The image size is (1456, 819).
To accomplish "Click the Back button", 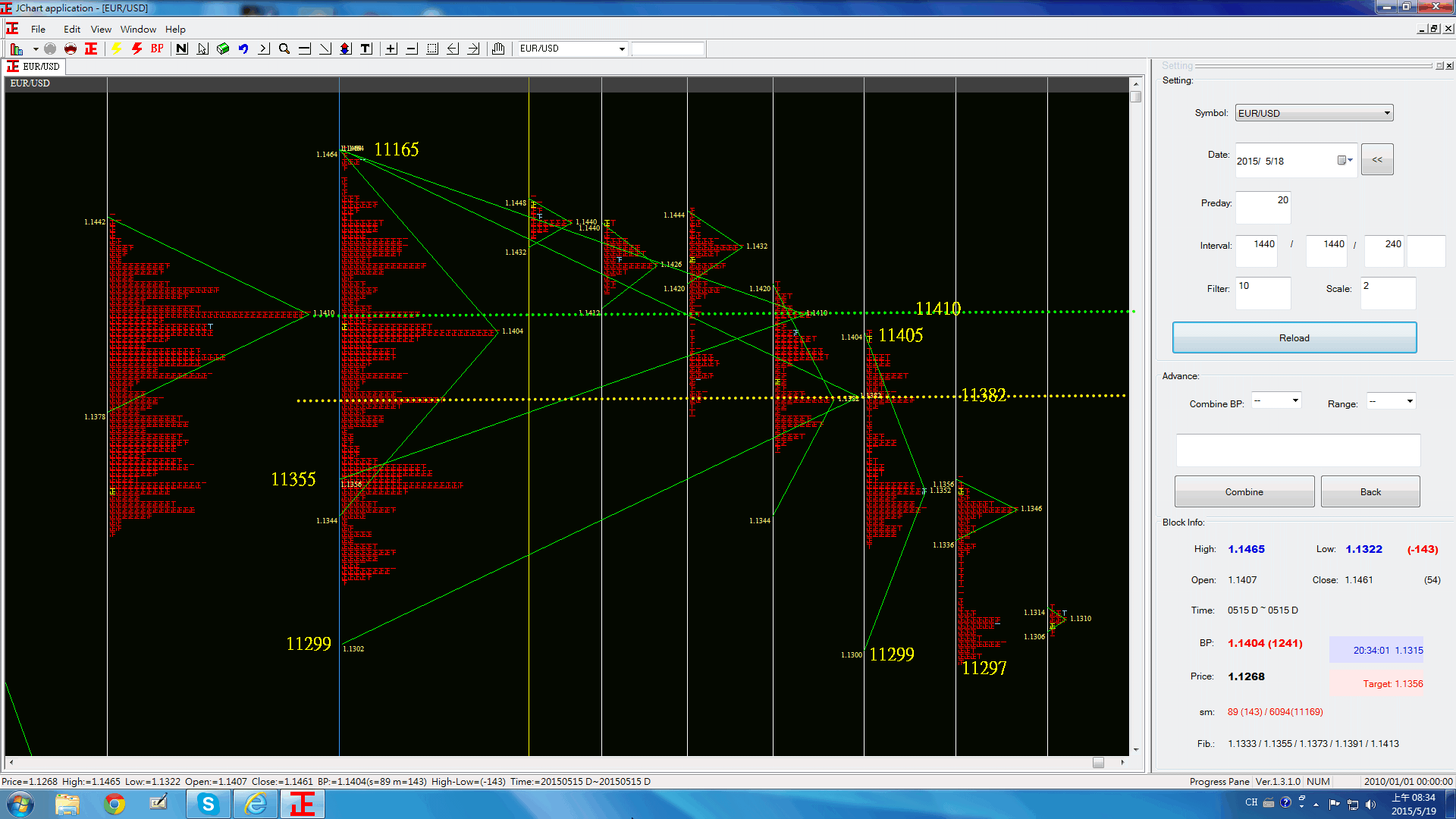I will tap(1370, 491).
